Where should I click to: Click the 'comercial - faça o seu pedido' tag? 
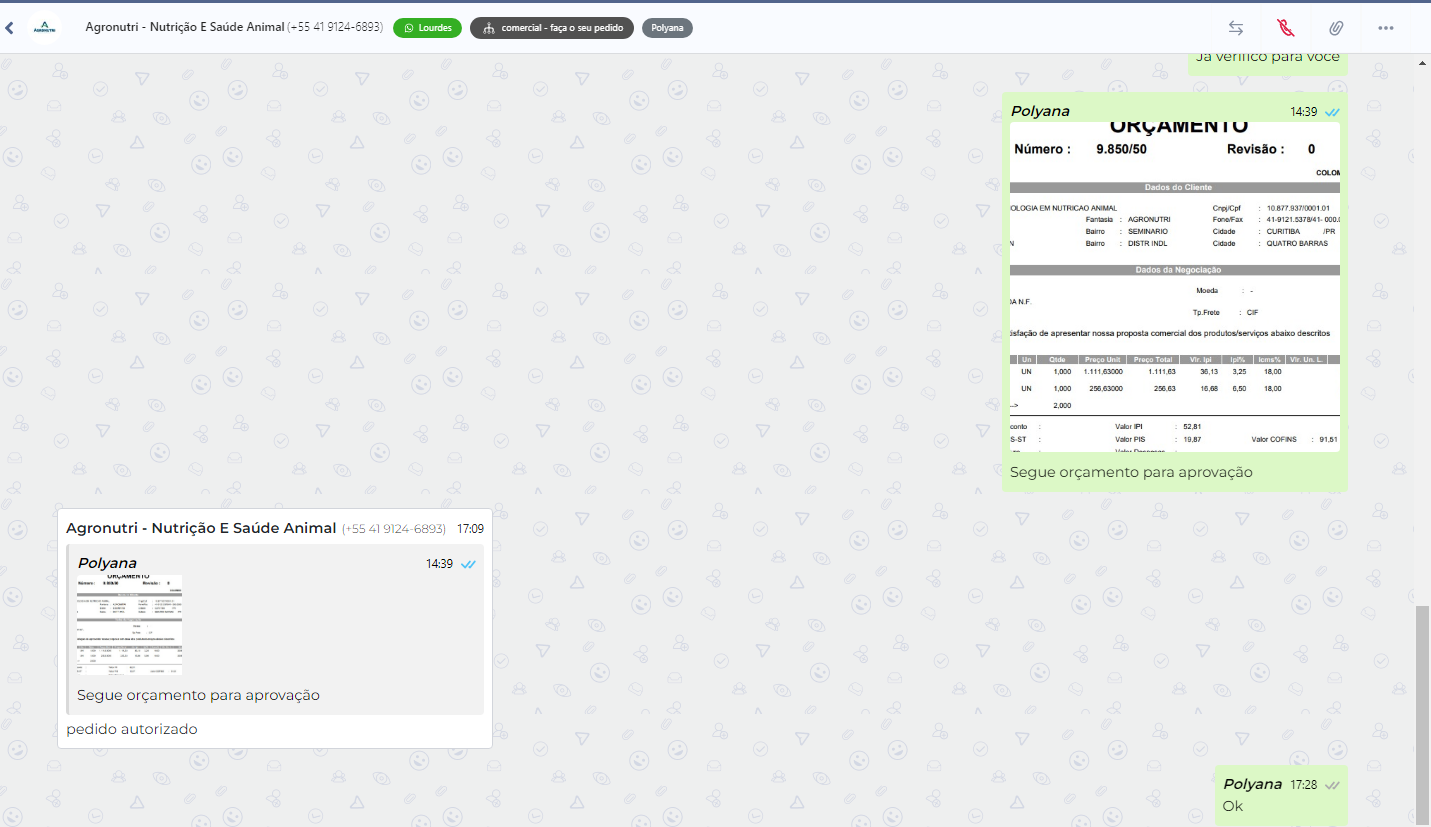coord(551,28)
